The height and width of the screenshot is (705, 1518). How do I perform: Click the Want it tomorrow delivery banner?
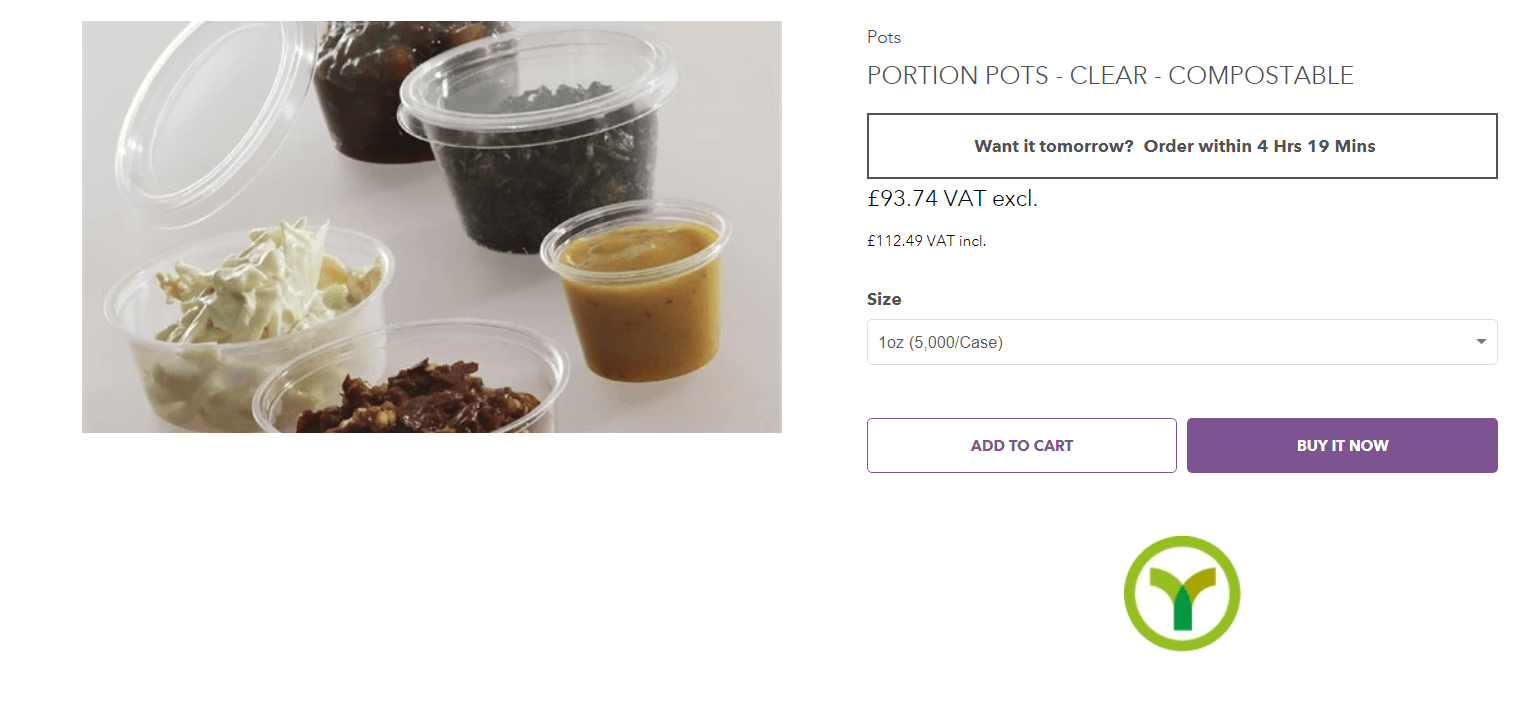[x=1181, y=146]
